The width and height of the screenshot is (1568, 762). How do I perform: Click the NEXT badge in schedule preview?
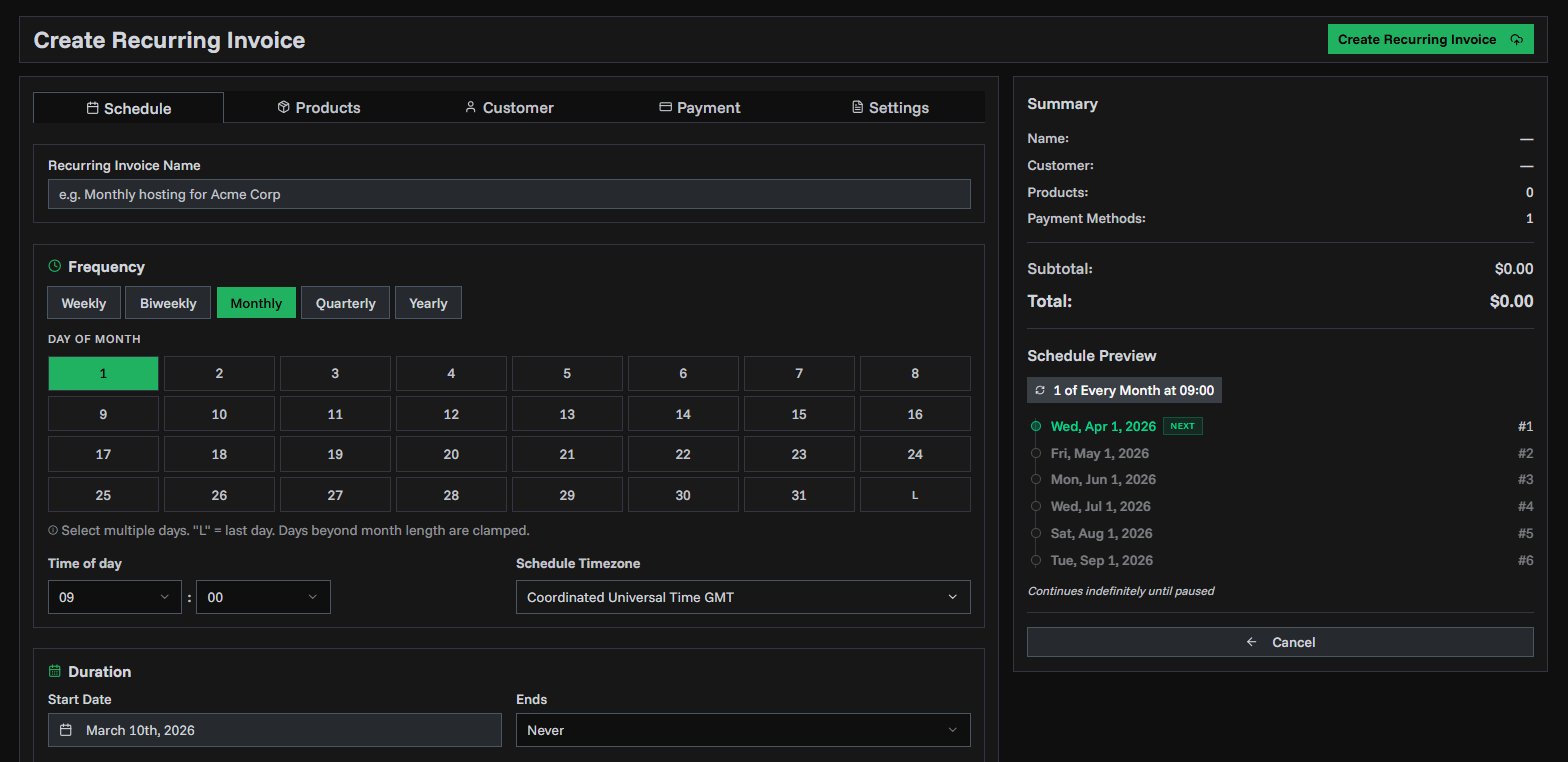click(x=1182, y=426)
